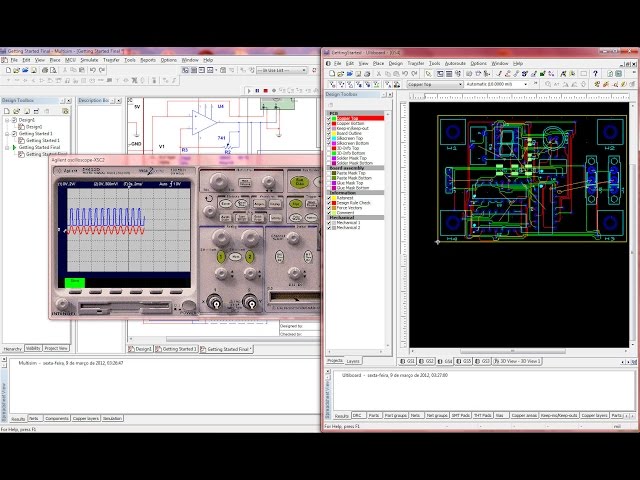Start simulation with Multisim run arrow
640x480 pixels.
[249, 90]
